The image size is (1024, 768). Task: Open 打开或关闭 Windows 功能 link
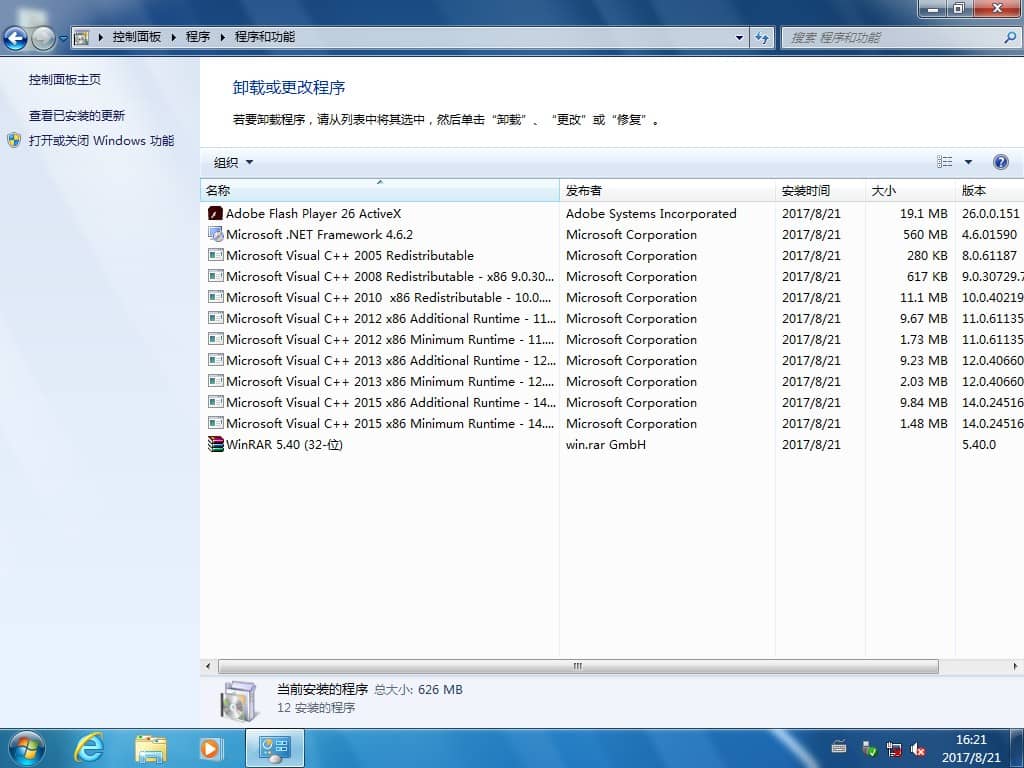(101, 141)
